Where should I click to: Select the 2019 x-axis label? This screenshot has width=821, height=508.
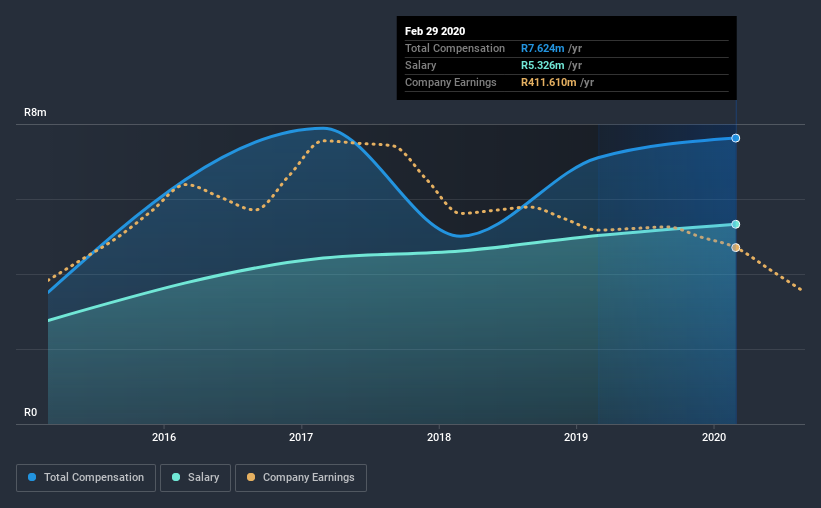(576, 437)
